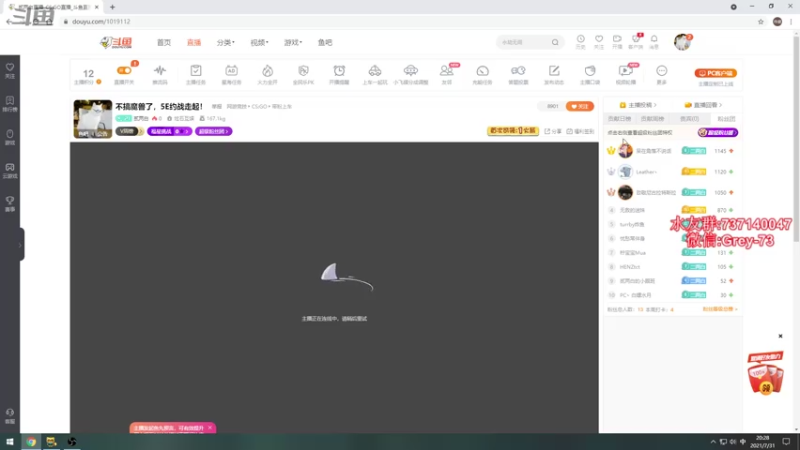Open the Windows Start button
This screenshot has width=800, height=450.
(x=10, y=442)
